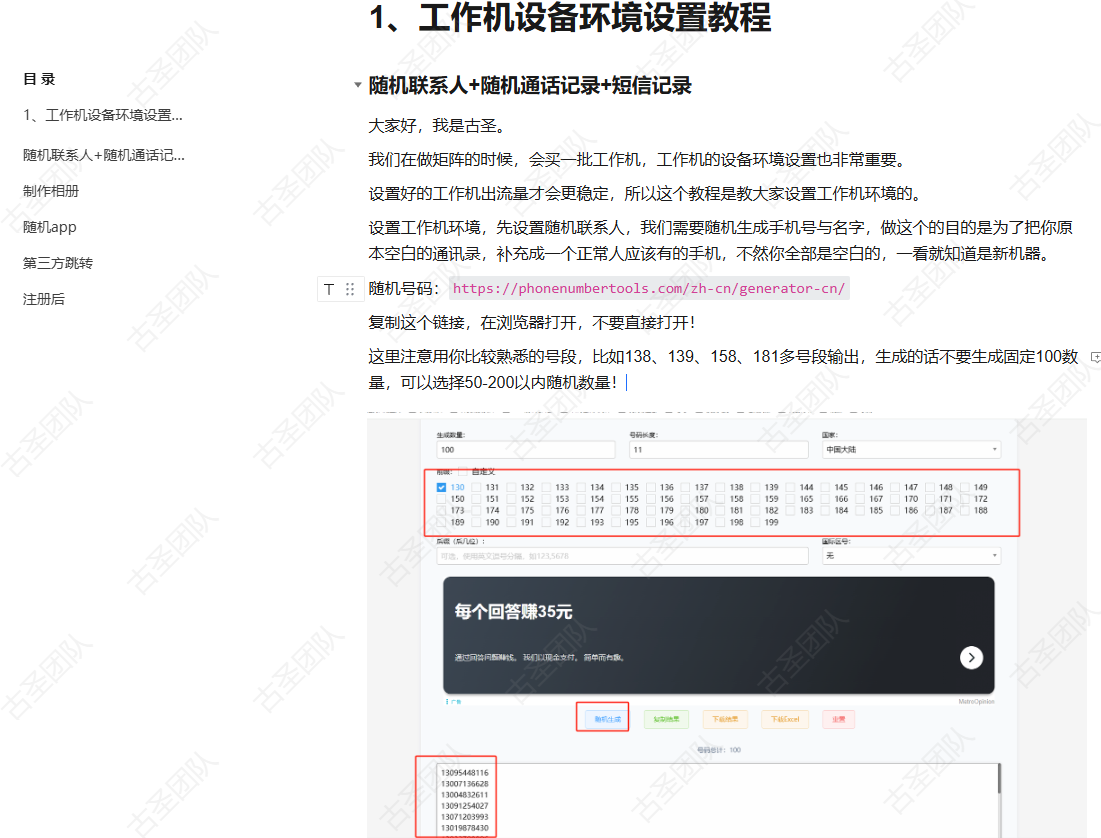The height and width of the screenshot is (838, 1101).
Task: Tick the 138 prefix checkbox
Action: [720, 487]
